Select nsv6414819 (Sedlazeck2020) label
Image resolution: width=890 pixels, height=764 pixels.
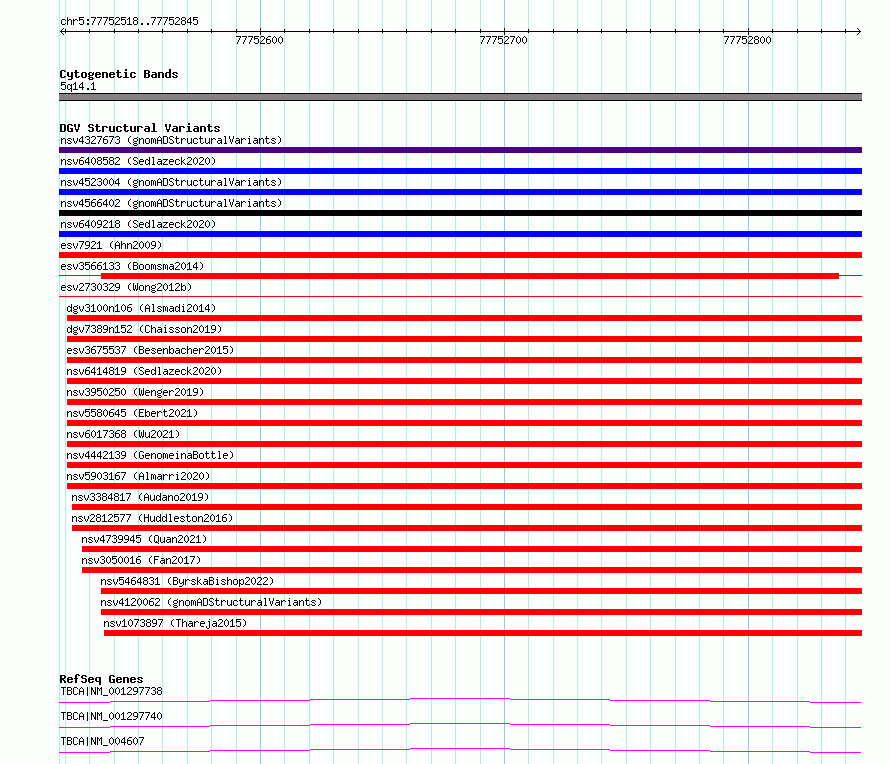coord(144,371)
